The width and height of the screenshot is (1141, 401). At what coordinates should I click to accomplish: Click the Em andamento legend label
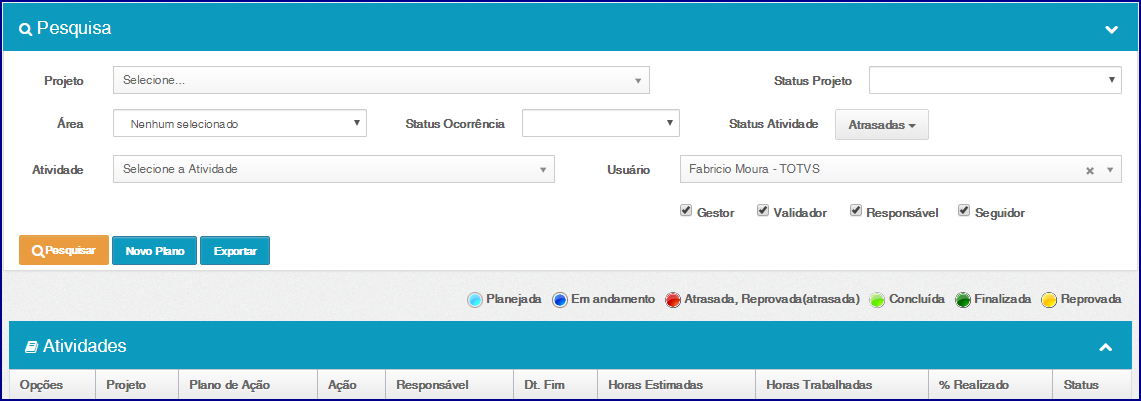[613, 299]
